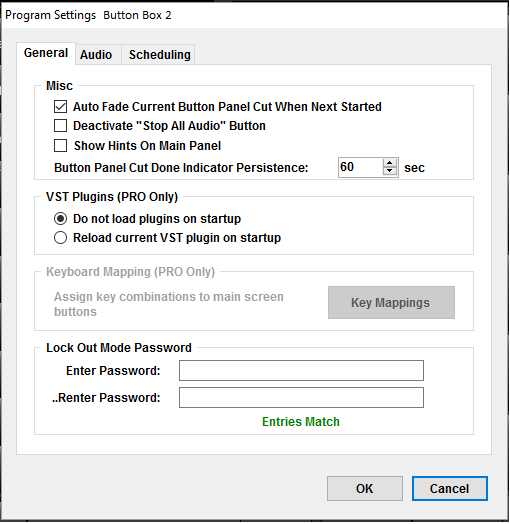Tick the Show Hints On Main Panel checkbox
Viewport: 510px width, 524px height.
click(60, 146)
